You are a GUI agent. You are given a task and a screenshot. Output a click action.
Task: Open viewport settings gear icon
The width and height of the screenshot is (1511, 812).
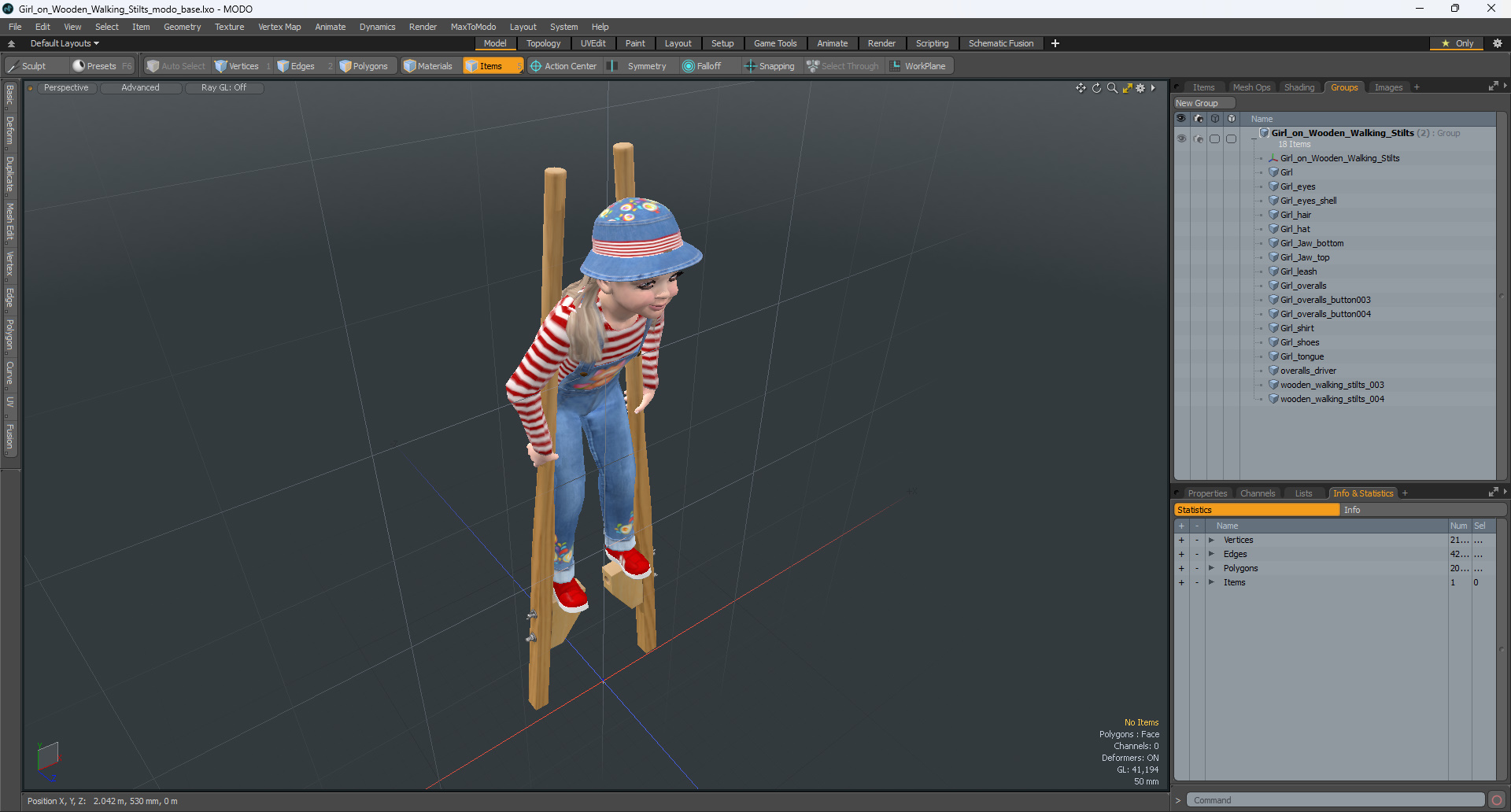pyautogui.click(x=1140, y=88)
